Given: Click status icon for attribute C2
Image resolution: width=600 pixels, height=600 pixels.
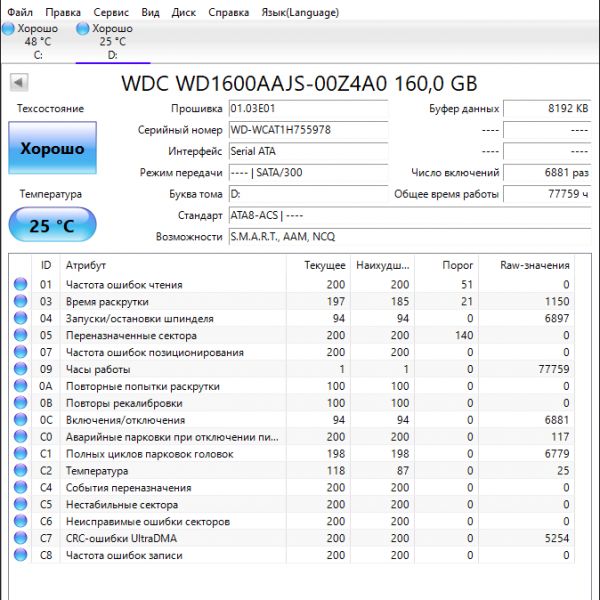Looking at the screenshot, I should (x=20, y=470).
